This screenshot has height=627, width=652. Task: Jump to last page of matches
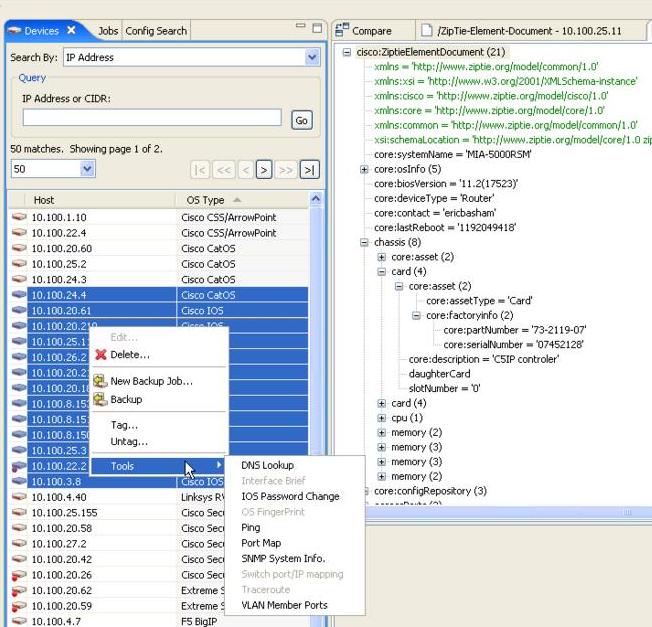click(x=309, y=170)
